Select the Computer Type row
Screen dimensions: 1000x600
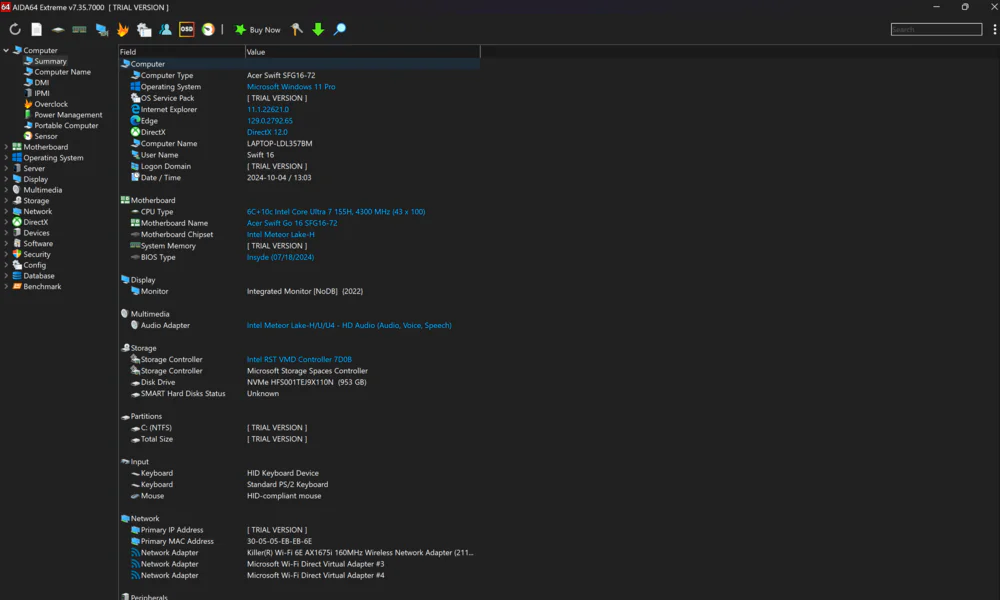coord(300,75)
